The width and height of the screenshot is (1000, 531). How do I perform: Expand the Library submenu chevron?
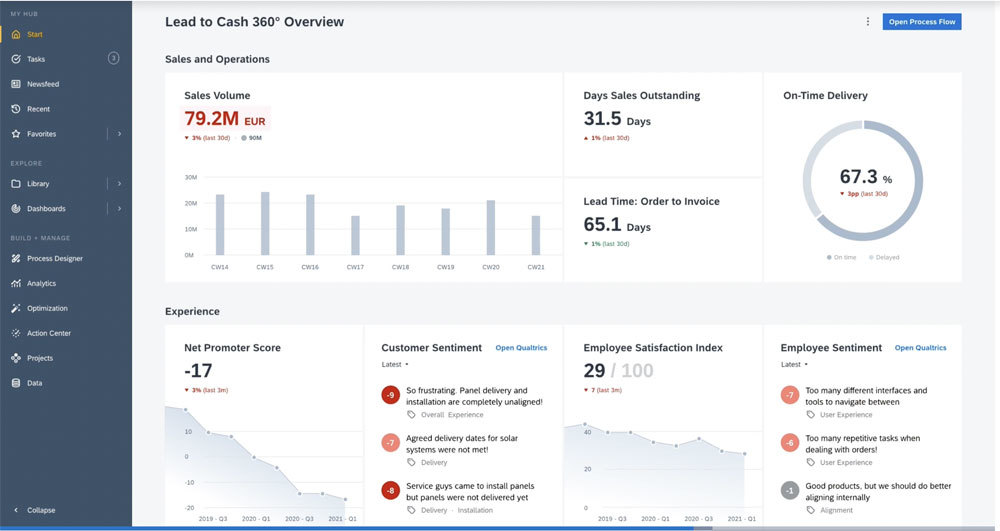tap(119, 184)
